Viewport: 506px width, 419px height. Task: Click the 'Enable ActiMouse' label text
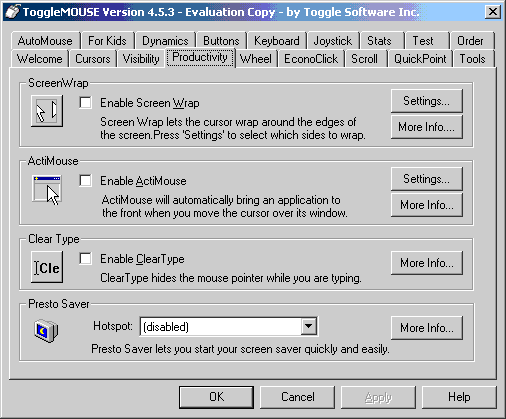pos(143,181)
